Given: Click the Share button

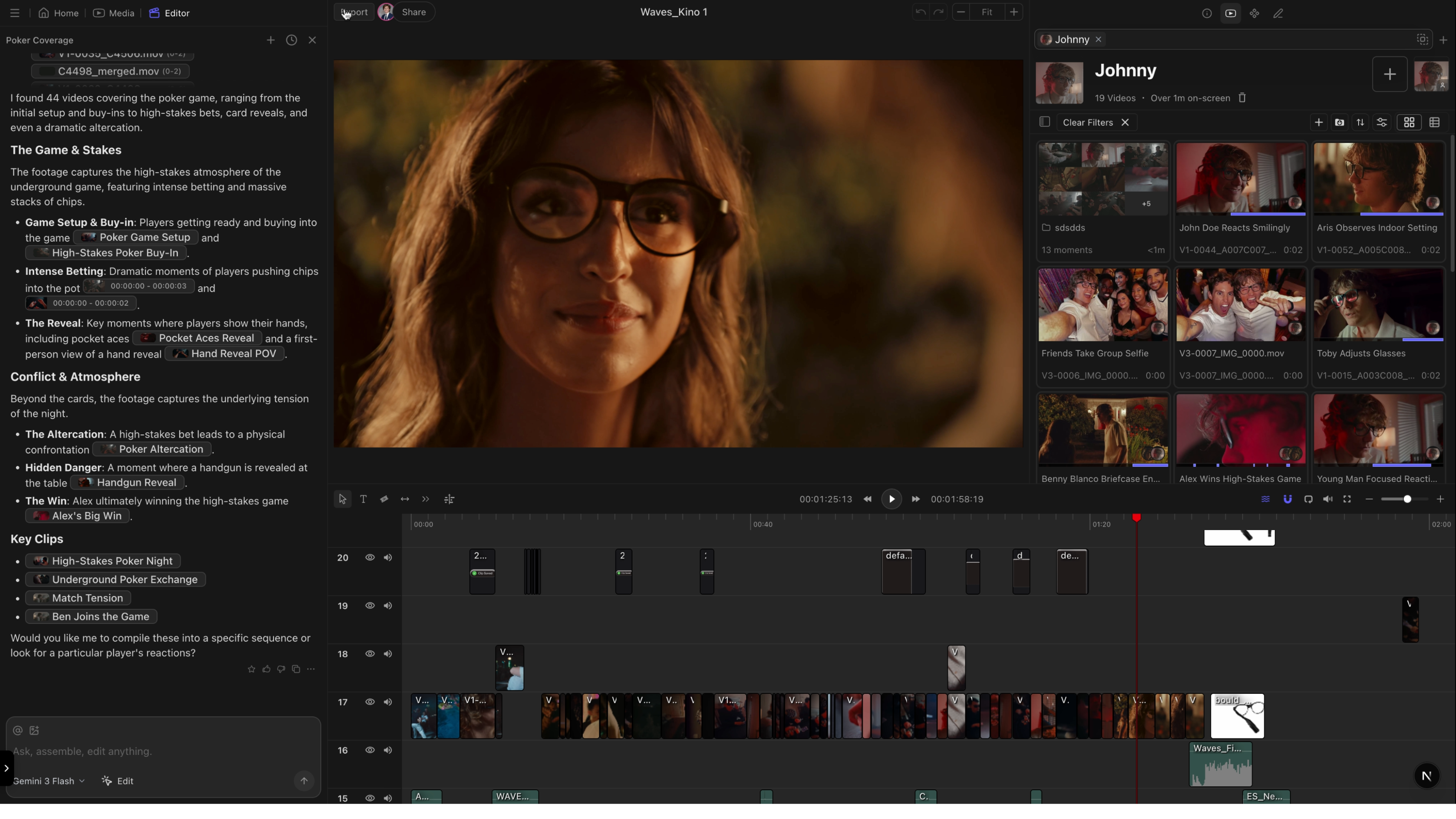Looking at the screenshot, I should pos(413,12).
